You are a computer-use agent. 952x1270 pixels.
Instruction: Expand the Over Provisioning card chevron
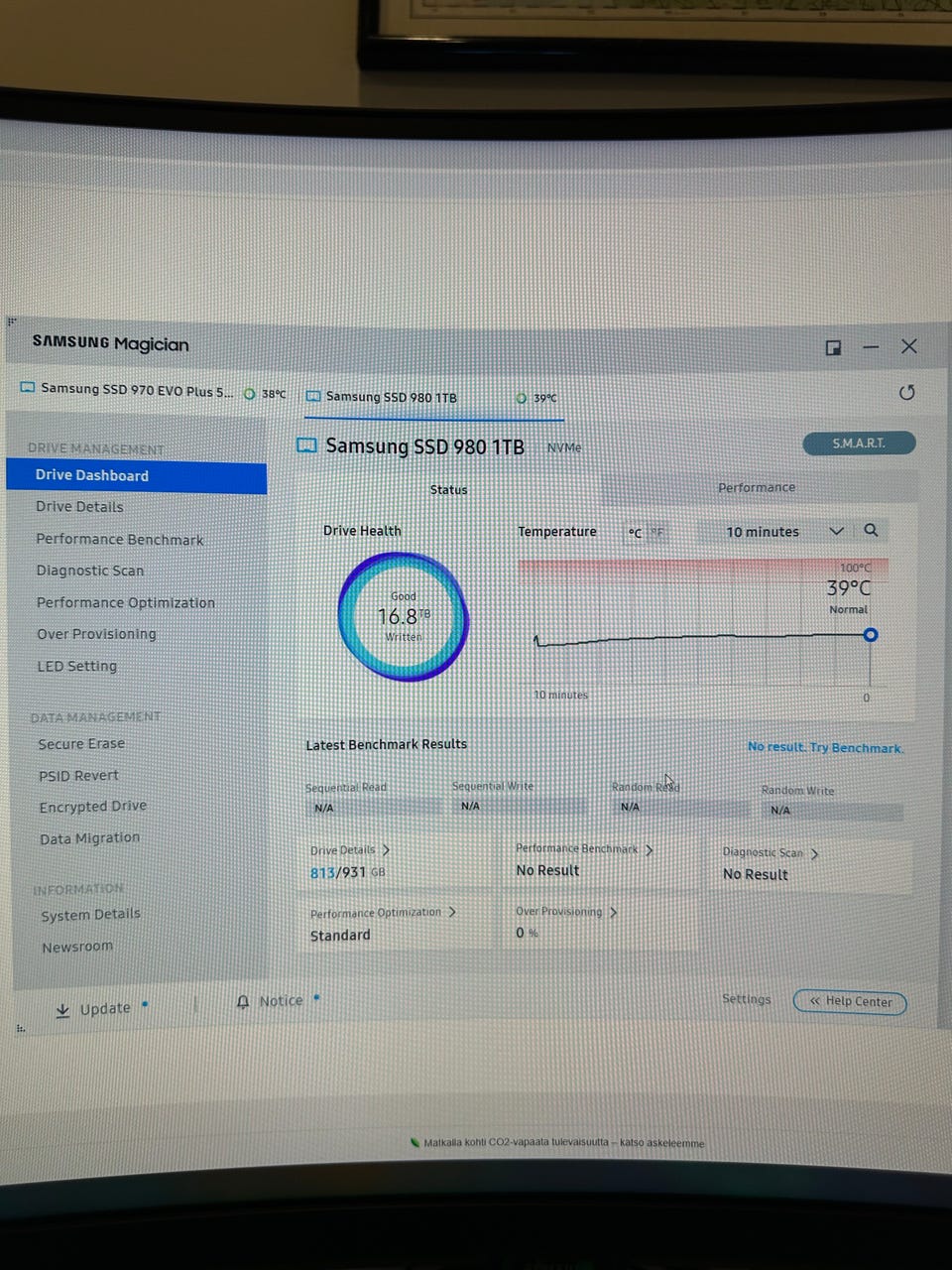(613, 912)
